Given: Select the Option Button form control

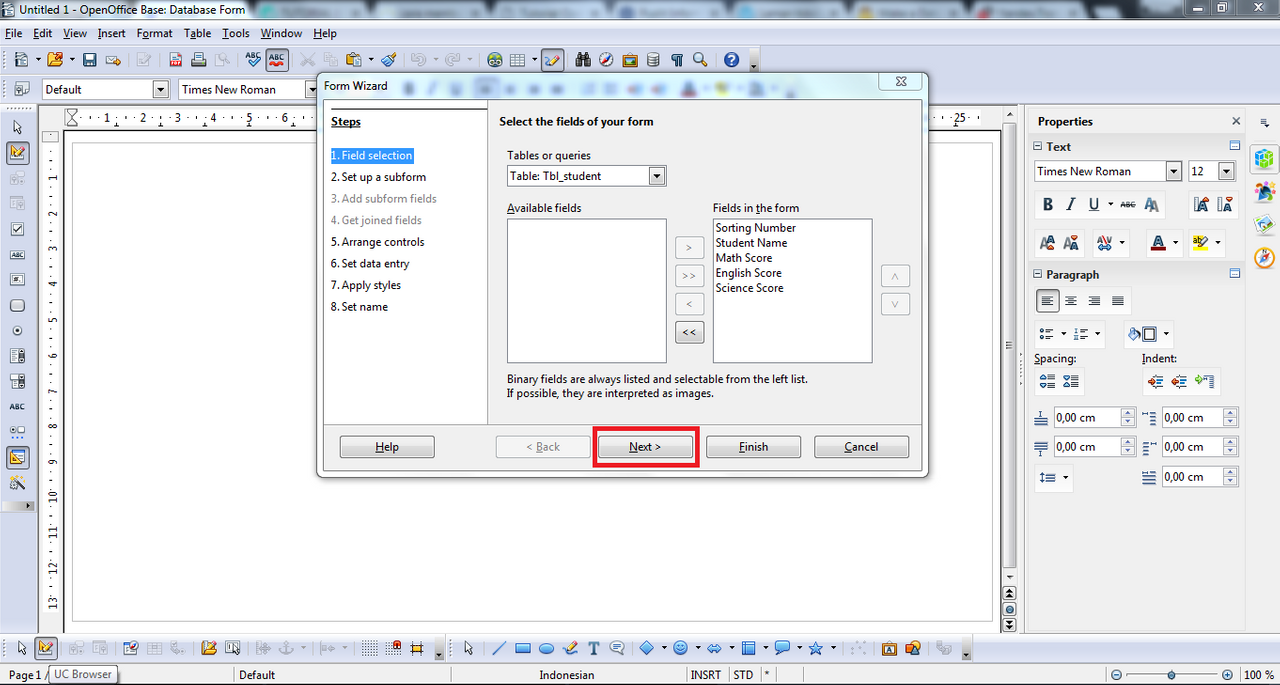Looking at the screenshot, I should (17, 331).
